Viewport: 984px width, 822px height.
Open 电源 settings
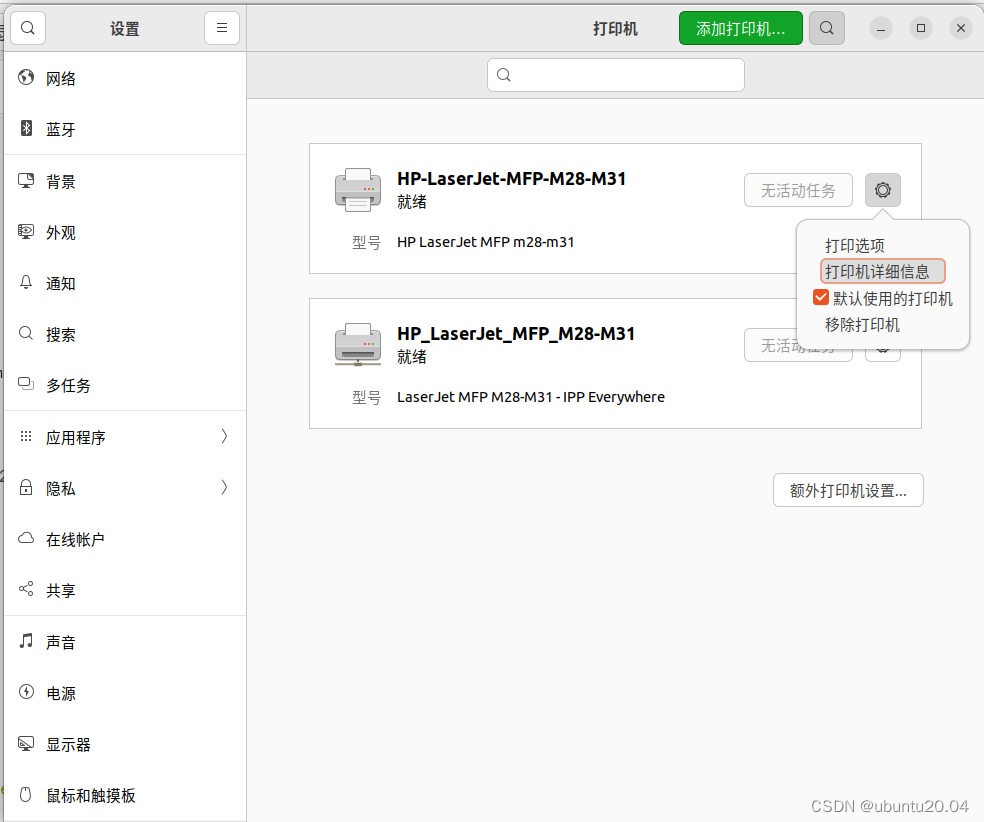125,693
